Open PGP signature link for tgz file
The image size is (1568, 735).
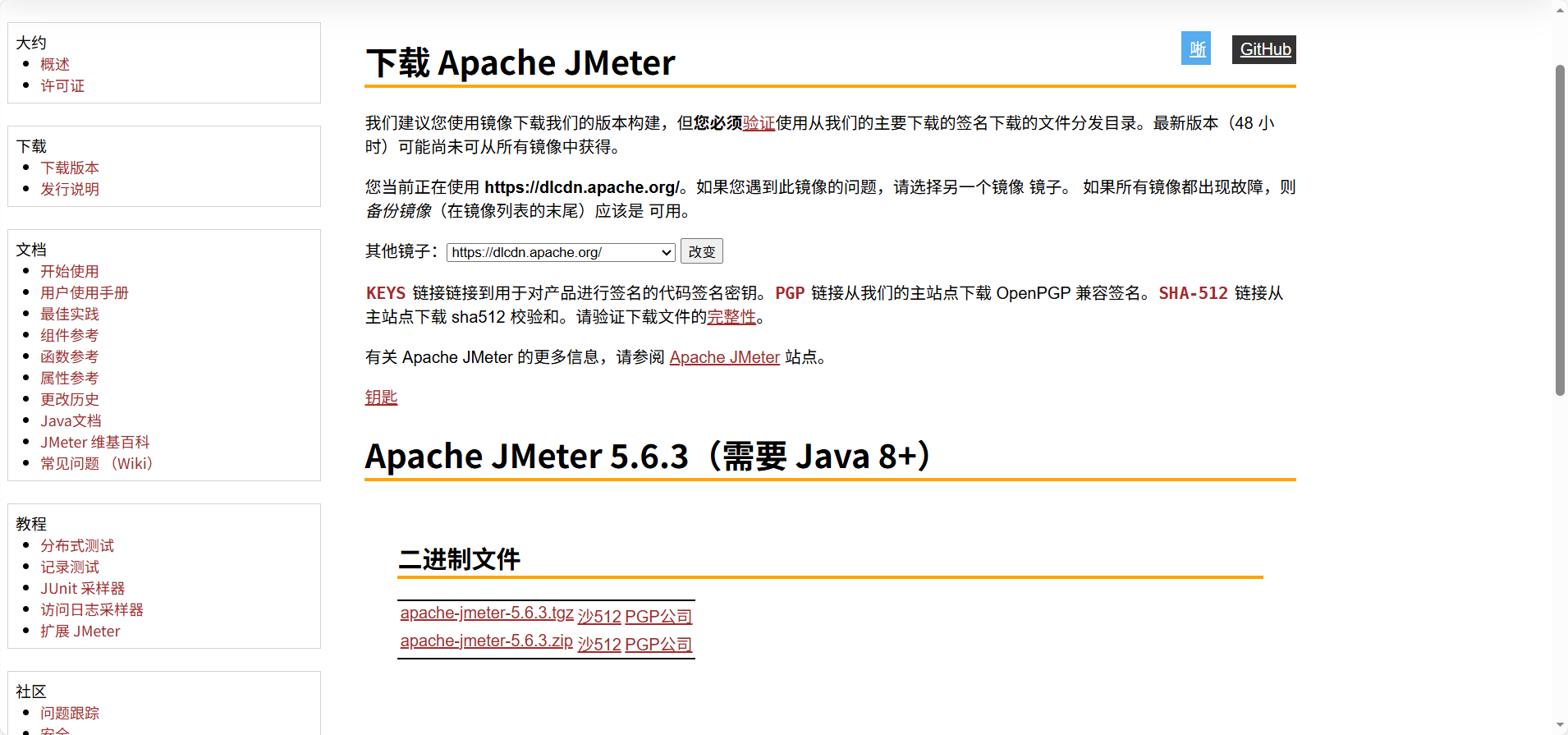tap(658, 616)
